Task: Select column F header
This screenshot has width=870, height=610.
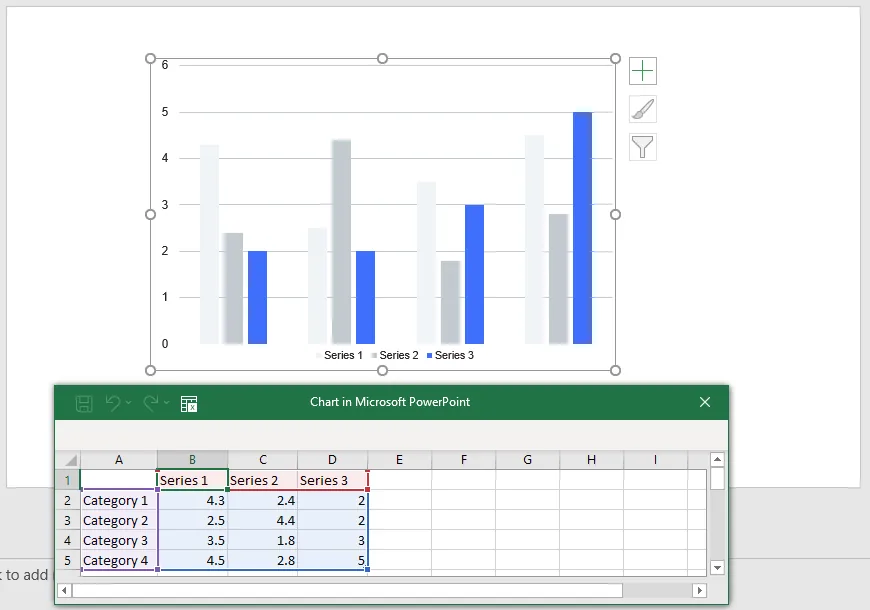Action: (464, 460)
